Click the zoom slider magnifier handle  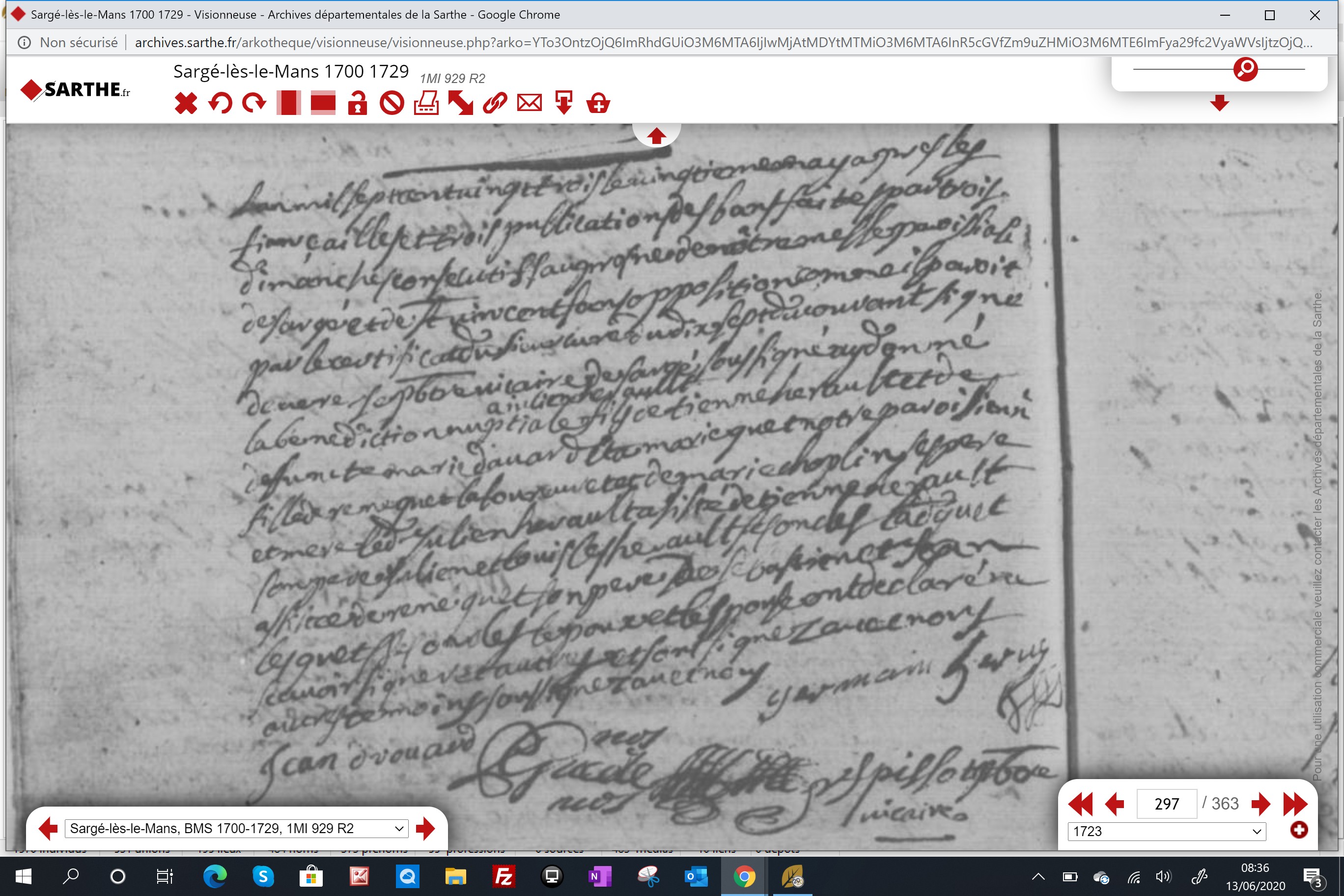pyautogui.click(x=1245, y=69)
